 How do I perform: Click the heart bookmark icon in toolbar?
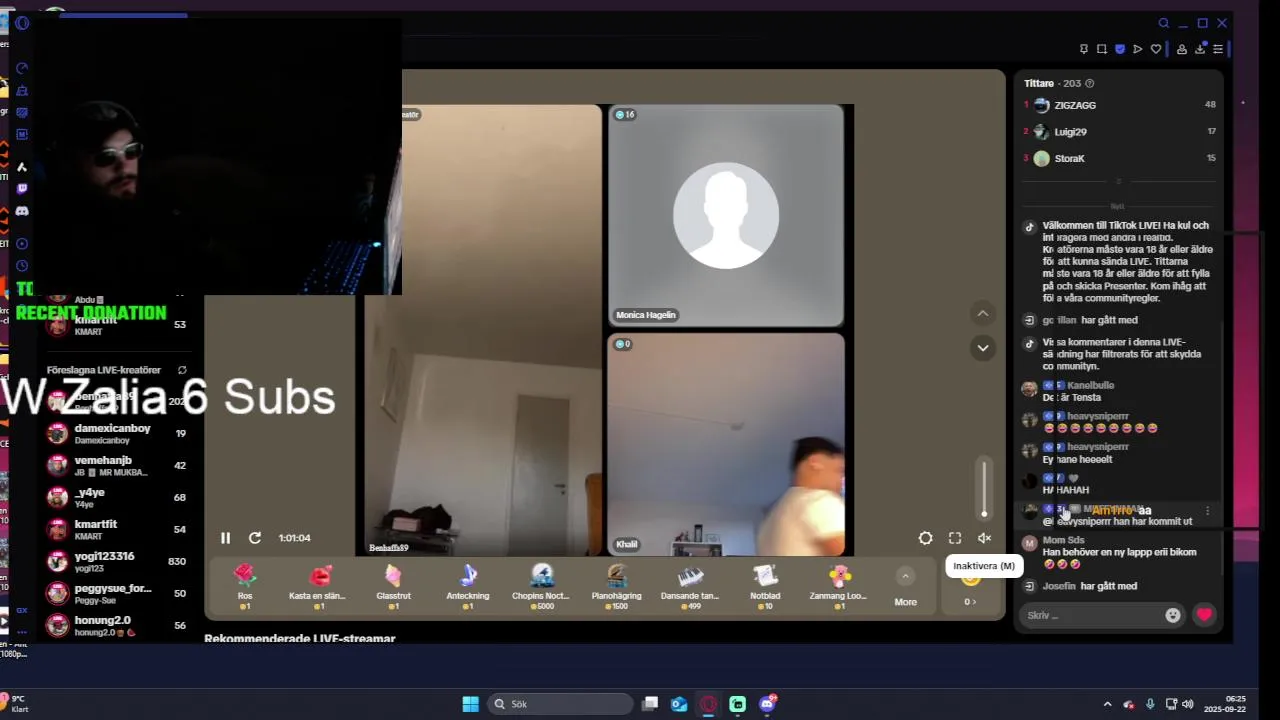point(1156,49)
